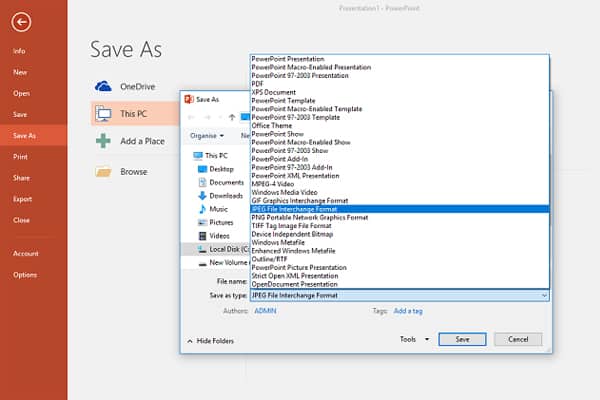Expand the Save as type combo box
600x400 pixels.
click(543, 296)
